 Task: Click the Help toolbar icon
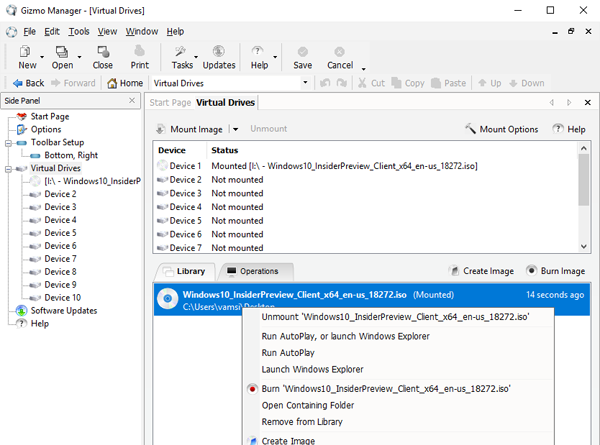[x=259, y=57]
